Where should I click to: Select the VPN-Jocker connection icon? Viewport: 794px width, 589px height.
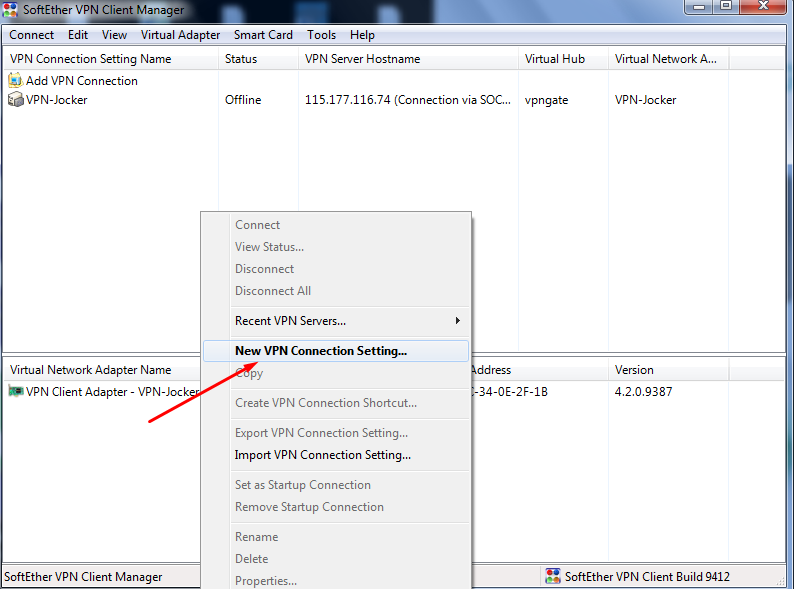coord(16,99)
